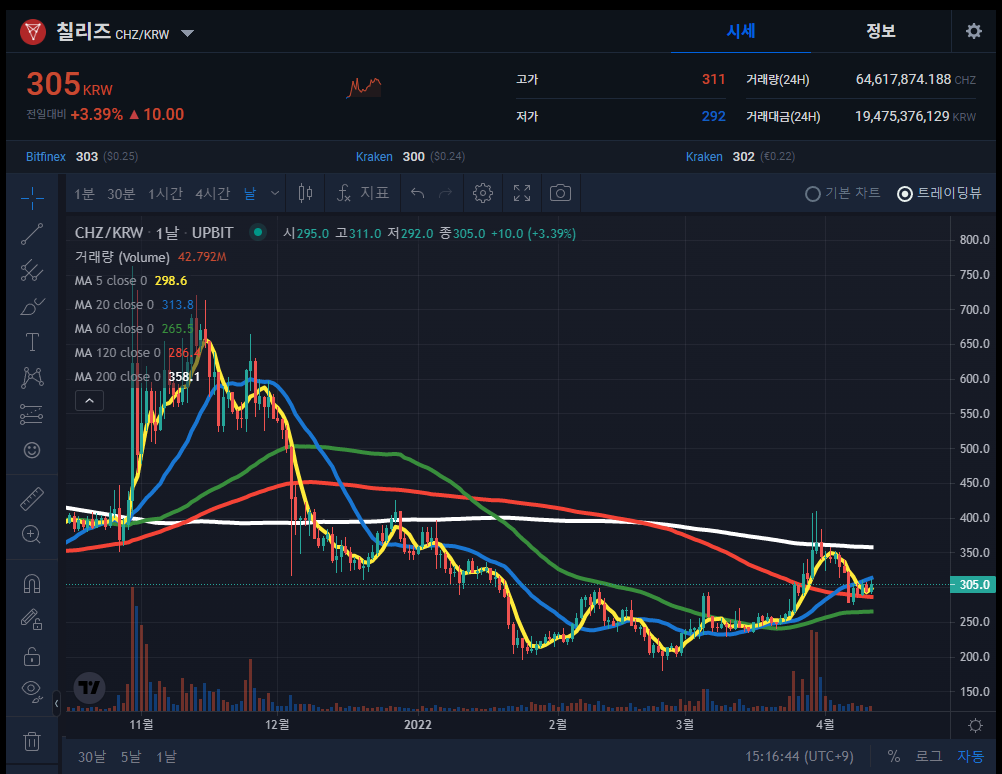Click the green market status dot
The image size is (1002, 774).
[x=258, y=232]
